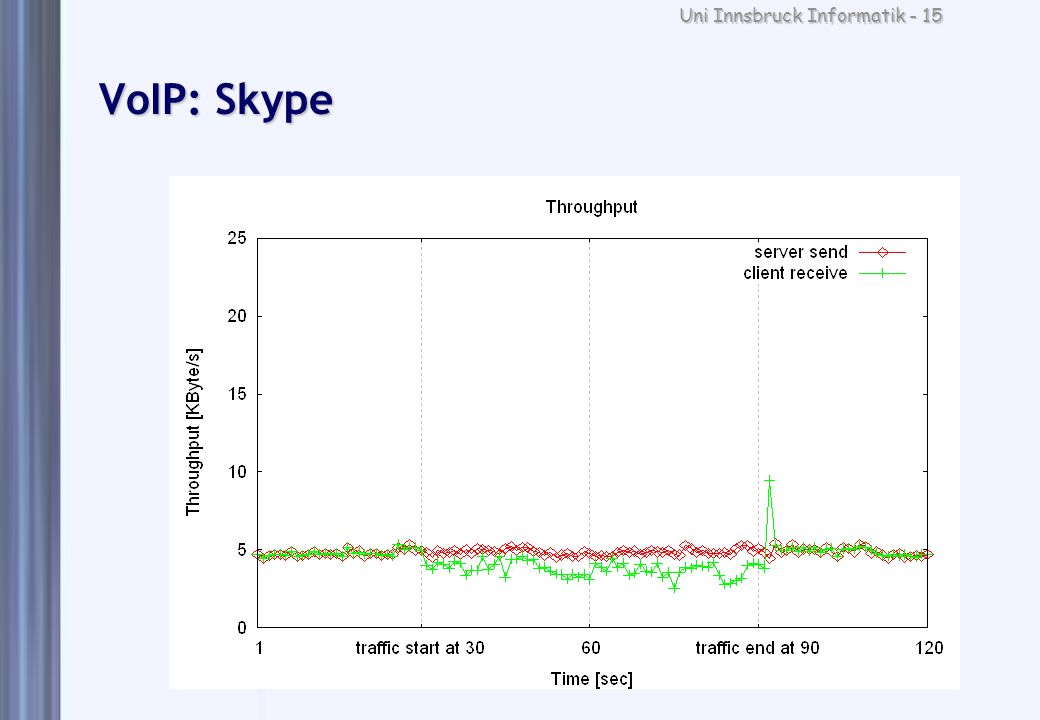Click the red diamond server send legend marker
The image size is (1040, 720).
point(882,253)
